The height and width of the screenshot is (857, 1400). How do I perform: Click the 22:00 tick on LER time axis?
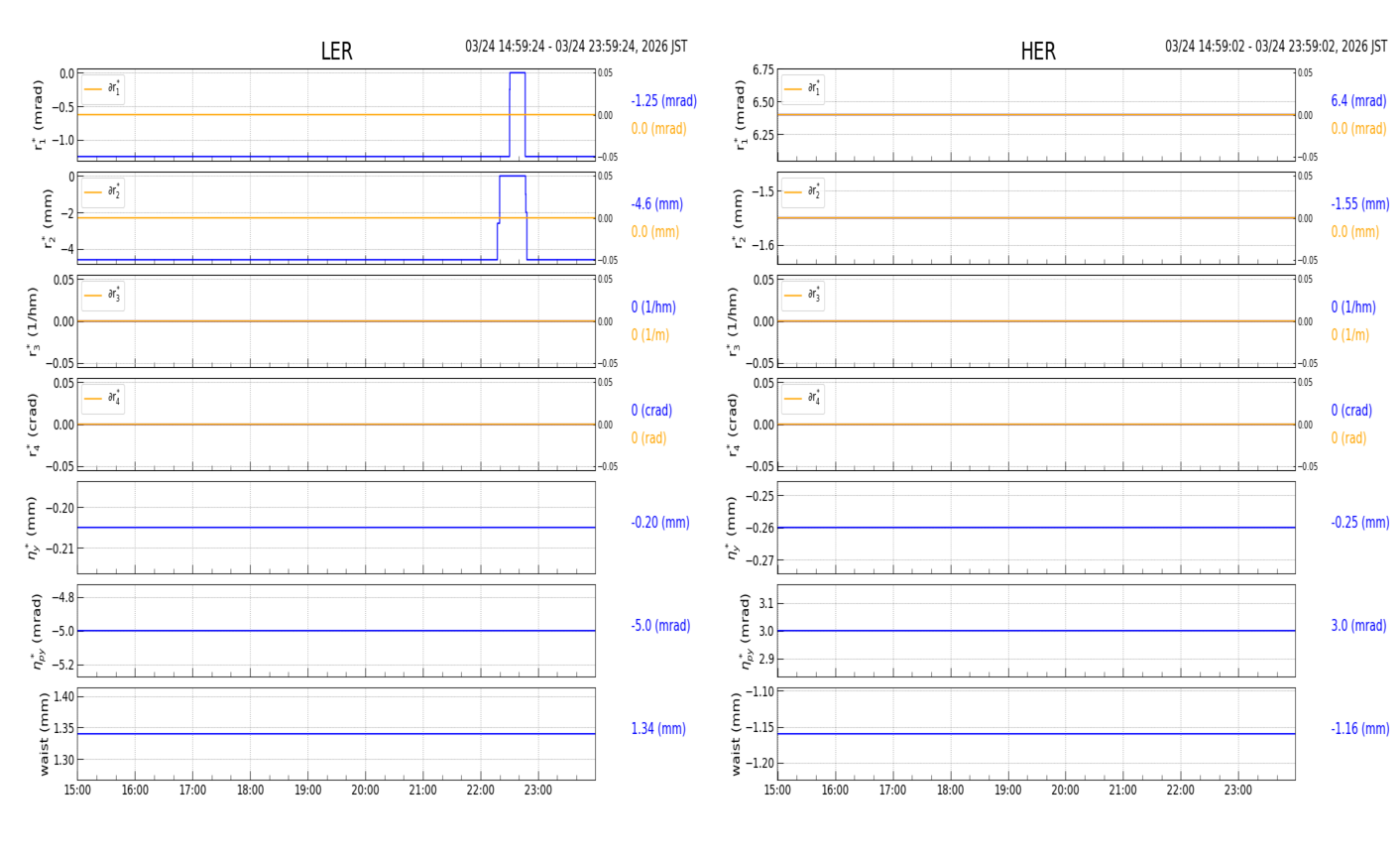point(481,791)
